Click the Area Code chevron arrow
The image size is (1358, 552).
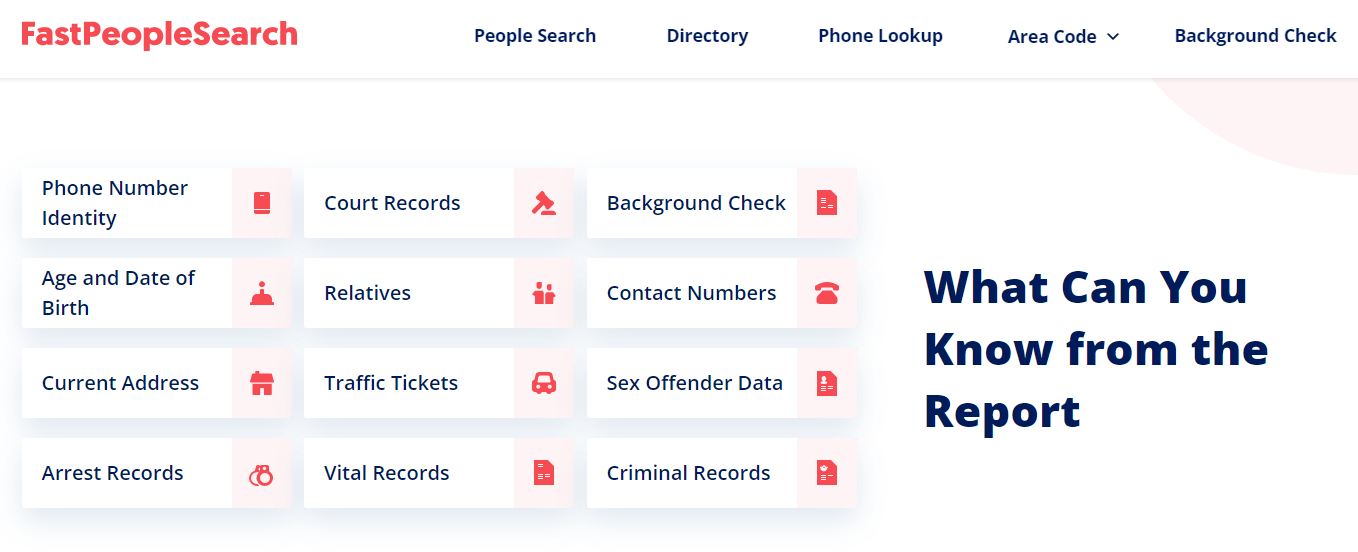click(x=1113, y=37)
